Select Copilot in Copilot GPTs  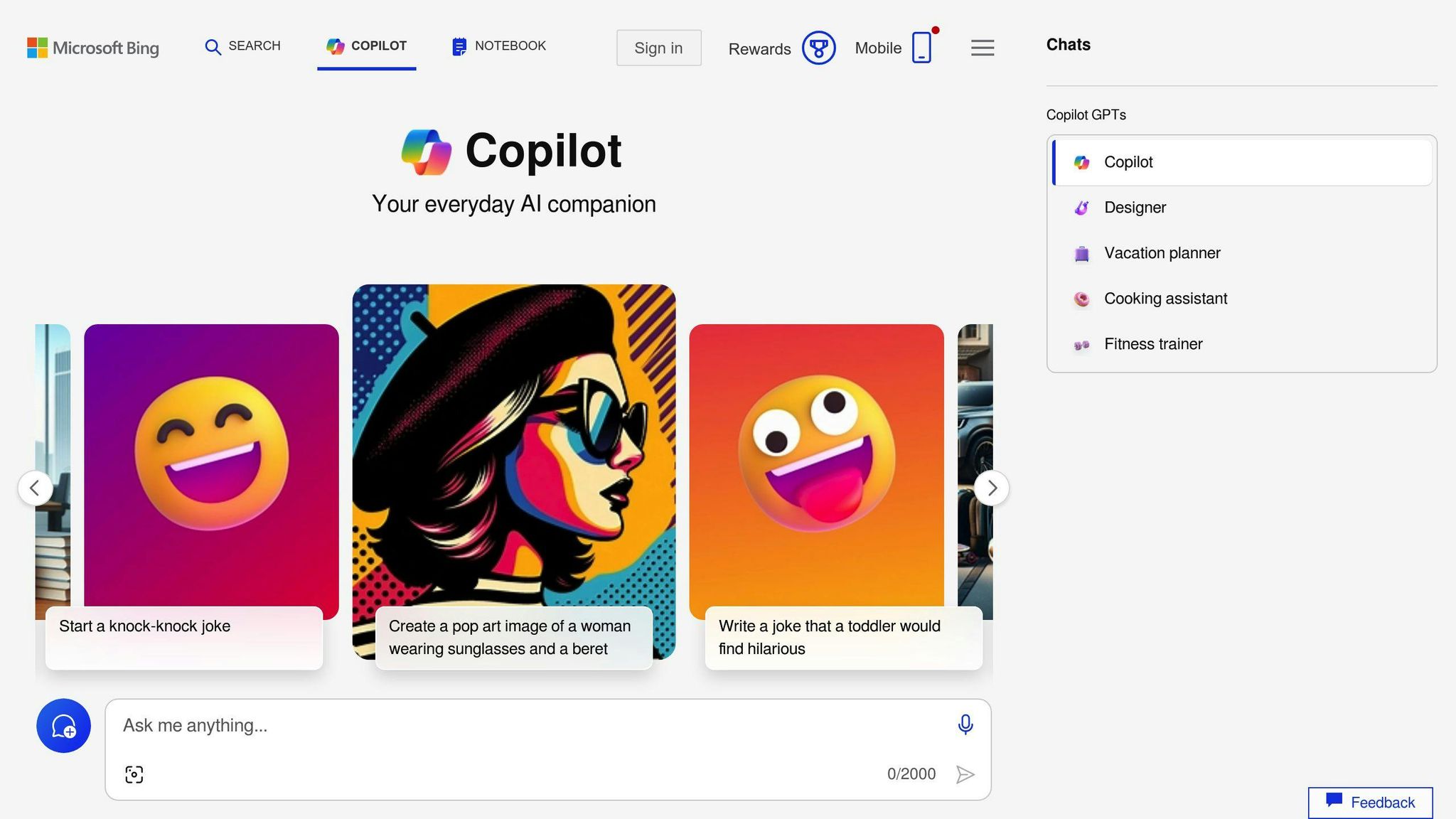tap(1242, 162)
